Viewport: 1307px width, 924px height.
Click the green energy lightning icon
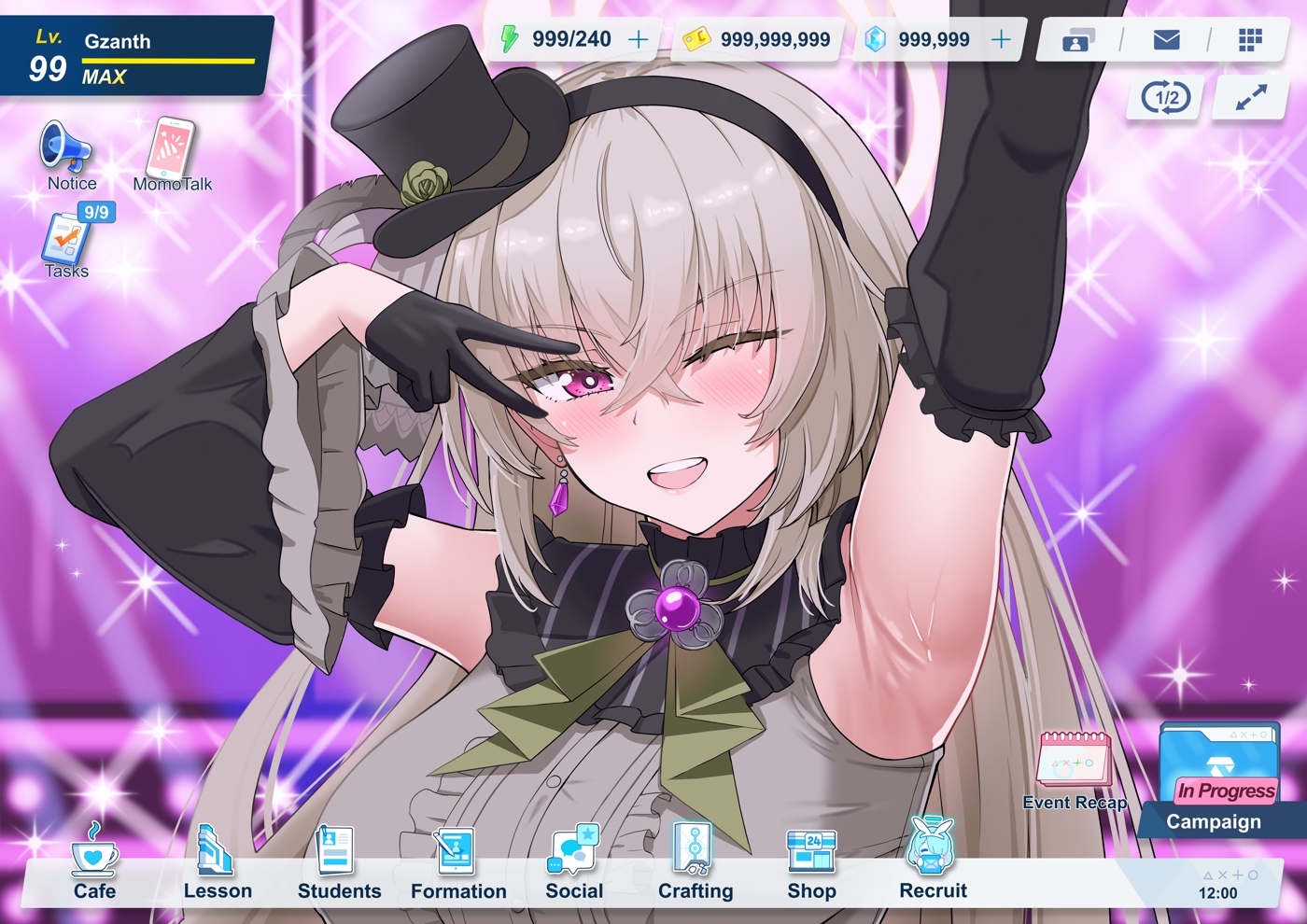[x=509, y=38]
